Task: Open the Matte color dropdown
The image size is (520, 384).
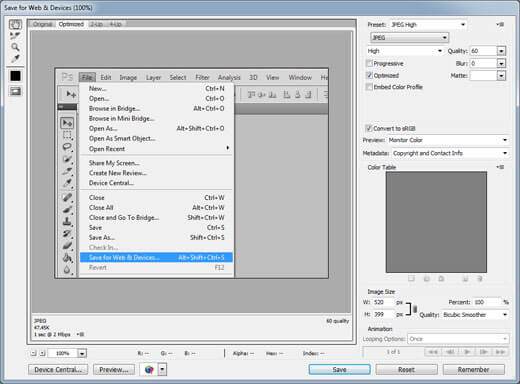Action: [501, 76]
